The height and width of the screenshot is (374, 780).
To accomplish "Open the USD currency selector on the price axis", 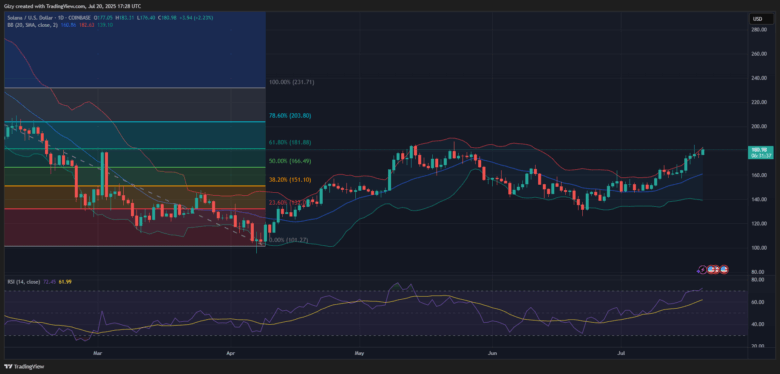I will click(758, 19).
